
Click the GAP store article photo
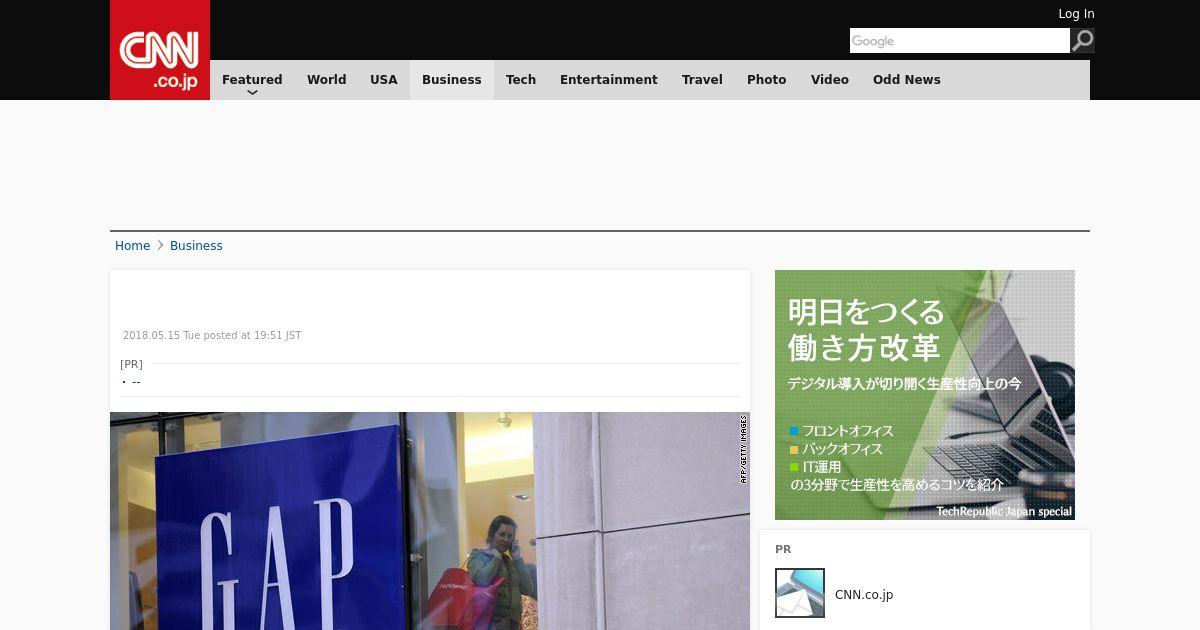[x=430, y=521]
